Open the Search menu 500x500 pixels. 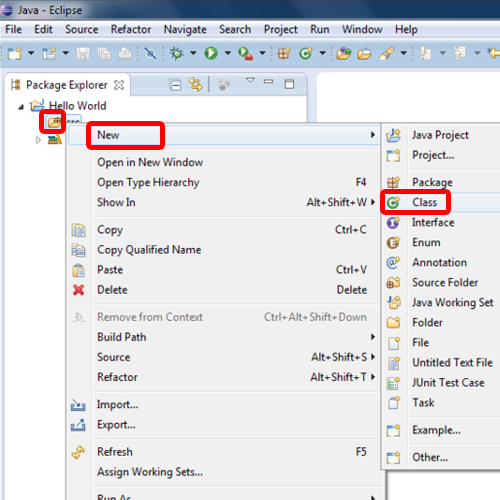click(235, 29)
